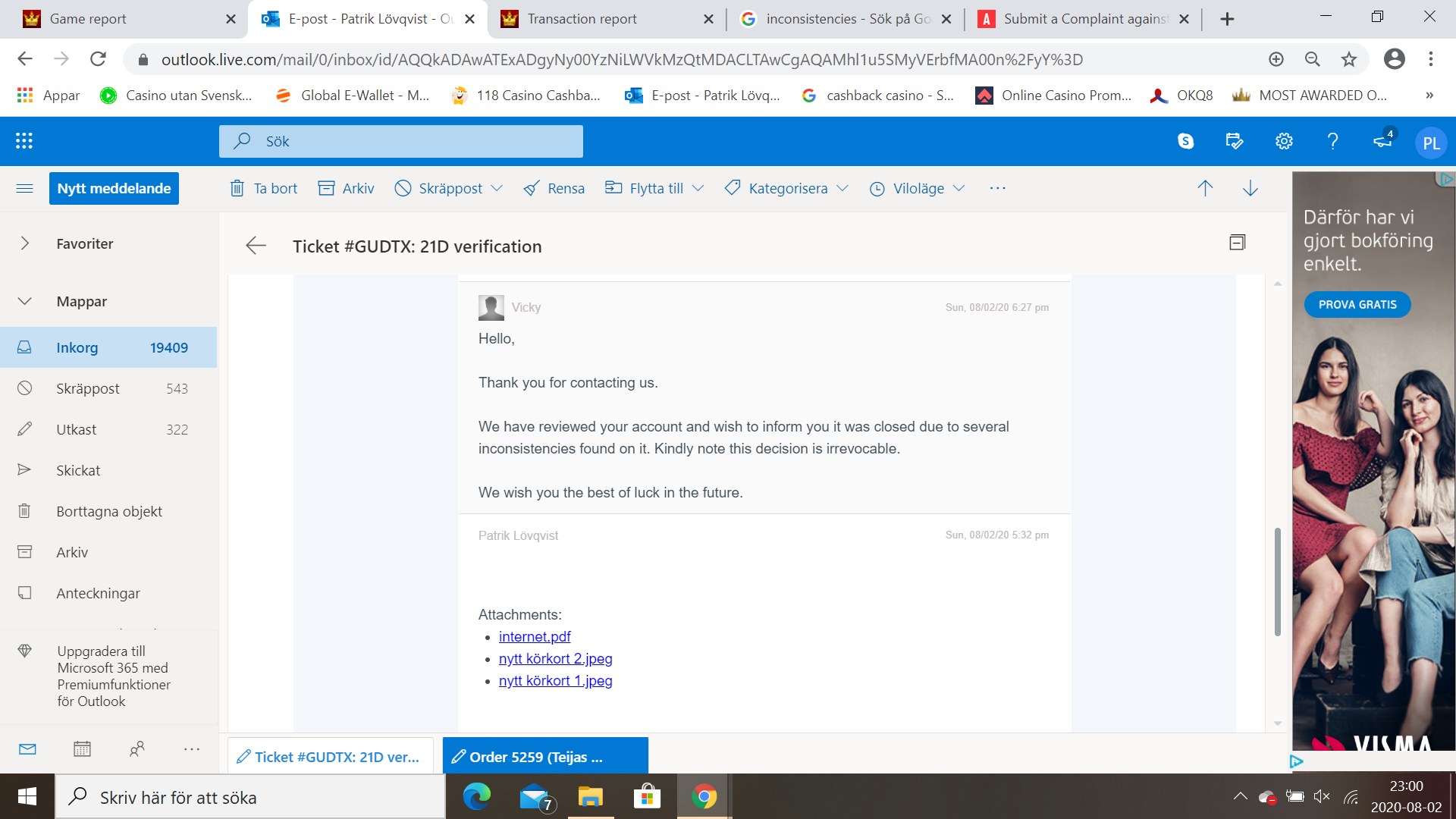Viewport: 1456px width, 819px height.
Task: Select Skräppost folder in sidebar
Action: pos(108,388)
